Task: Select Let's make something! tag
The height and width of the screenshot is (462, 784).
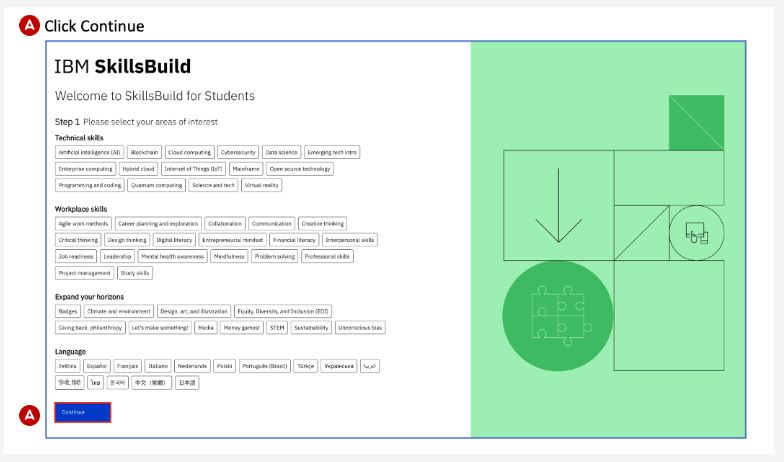Action: point(160,328)
